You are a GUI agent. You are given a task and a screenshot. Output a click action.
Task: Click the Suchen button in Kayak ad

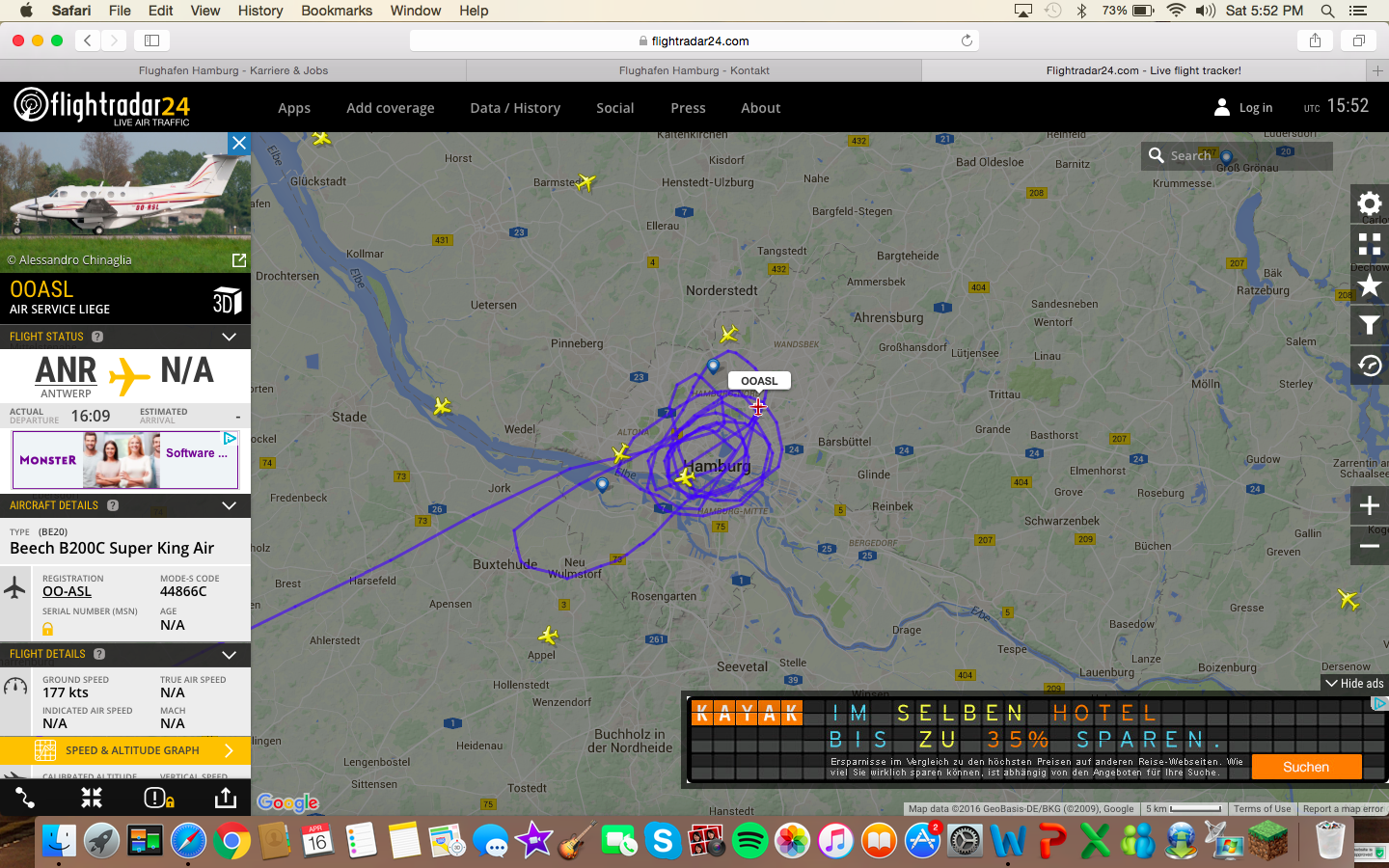(1306, 767)
